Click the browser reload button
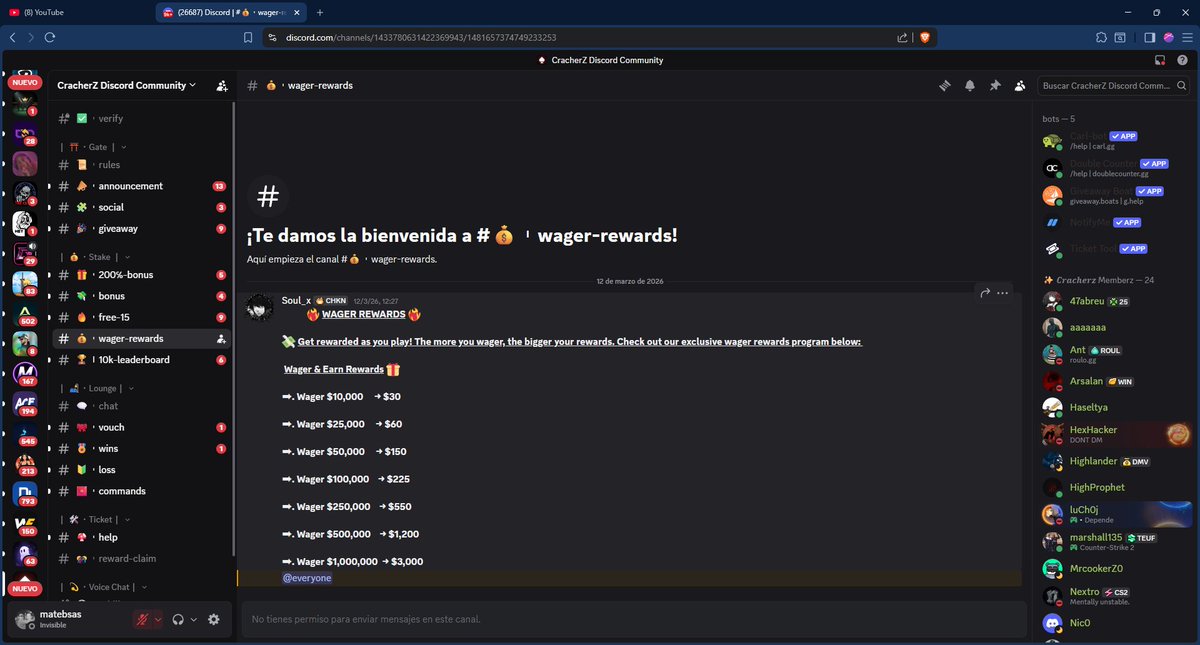Viewport: 1200px width, 645px height. pyautogui.click(x=49, y=37)
